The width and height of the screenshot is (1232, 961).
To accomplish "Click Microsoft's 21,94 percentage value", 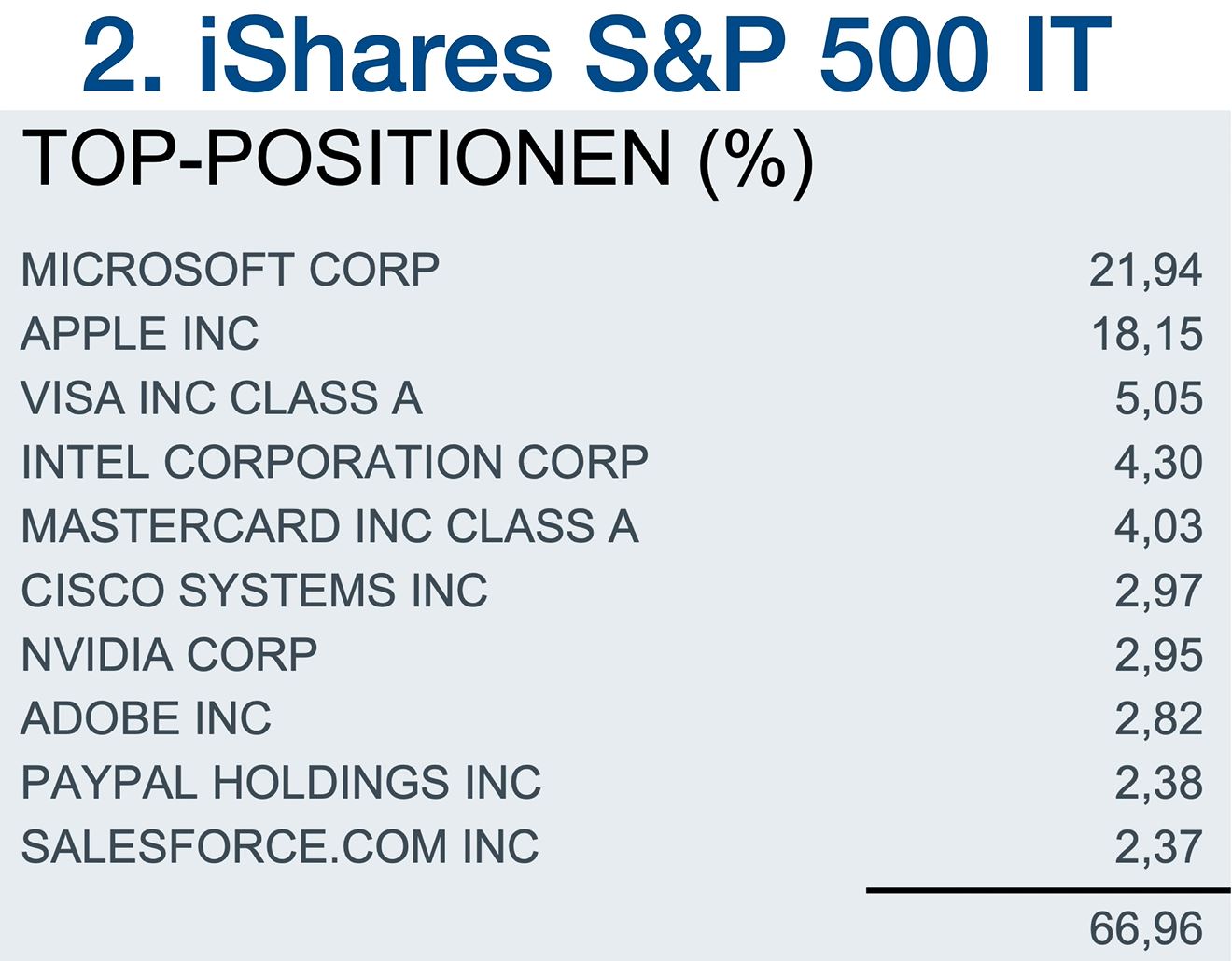I will point(1145,271).
